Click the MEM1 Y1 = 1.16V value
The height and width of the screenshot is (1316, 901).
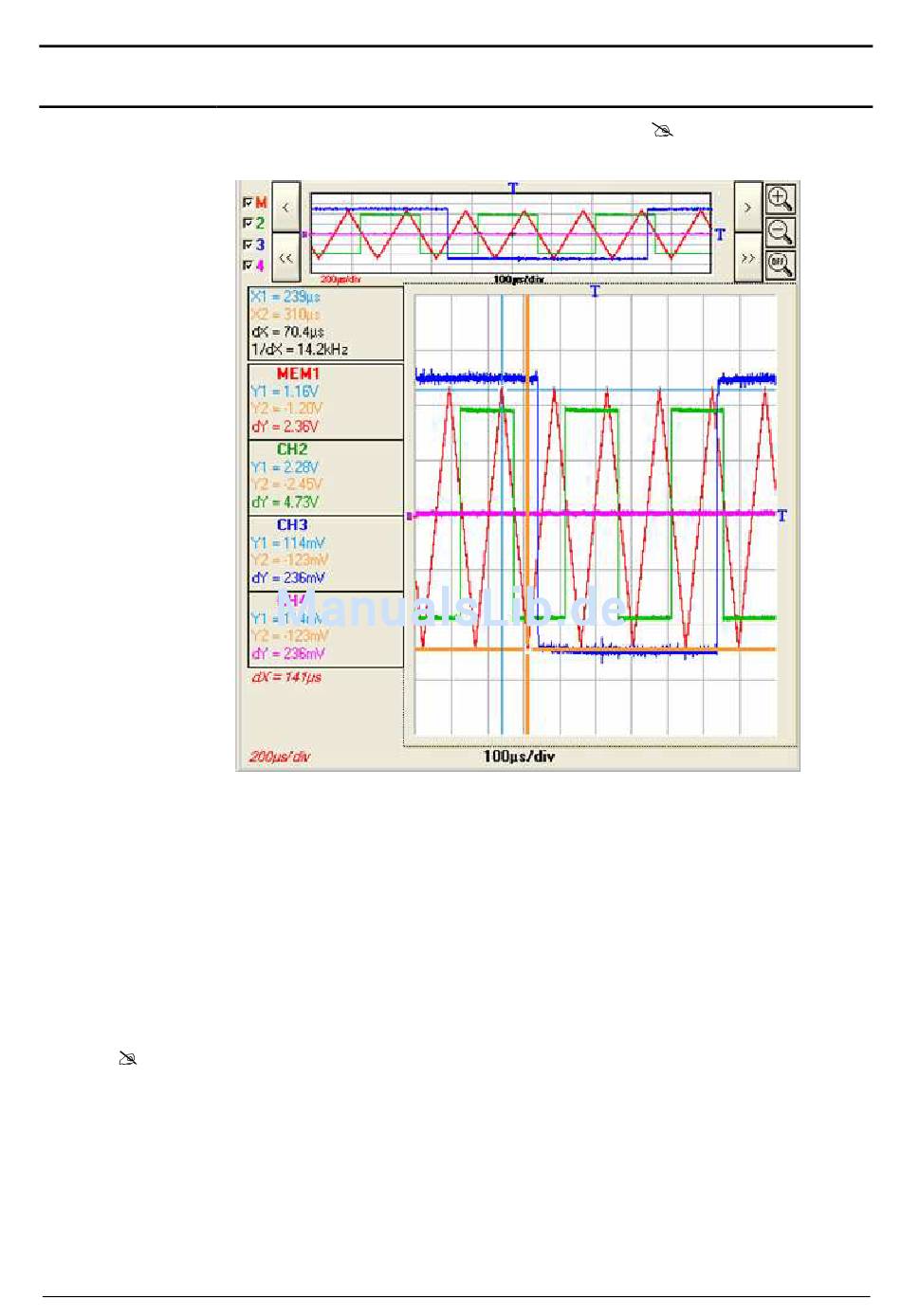coord(285,391)
